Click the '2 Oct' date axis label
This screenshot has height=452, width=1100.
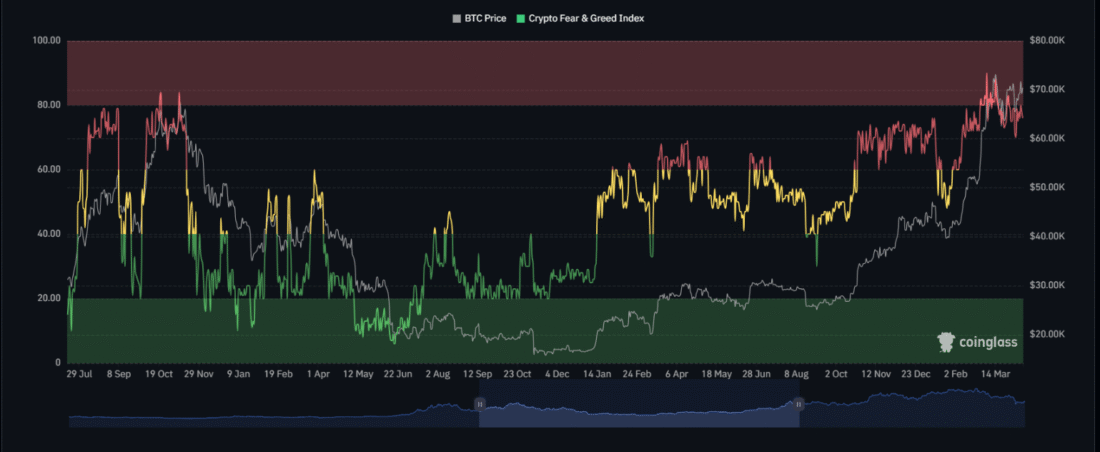(x=837, y=374)
